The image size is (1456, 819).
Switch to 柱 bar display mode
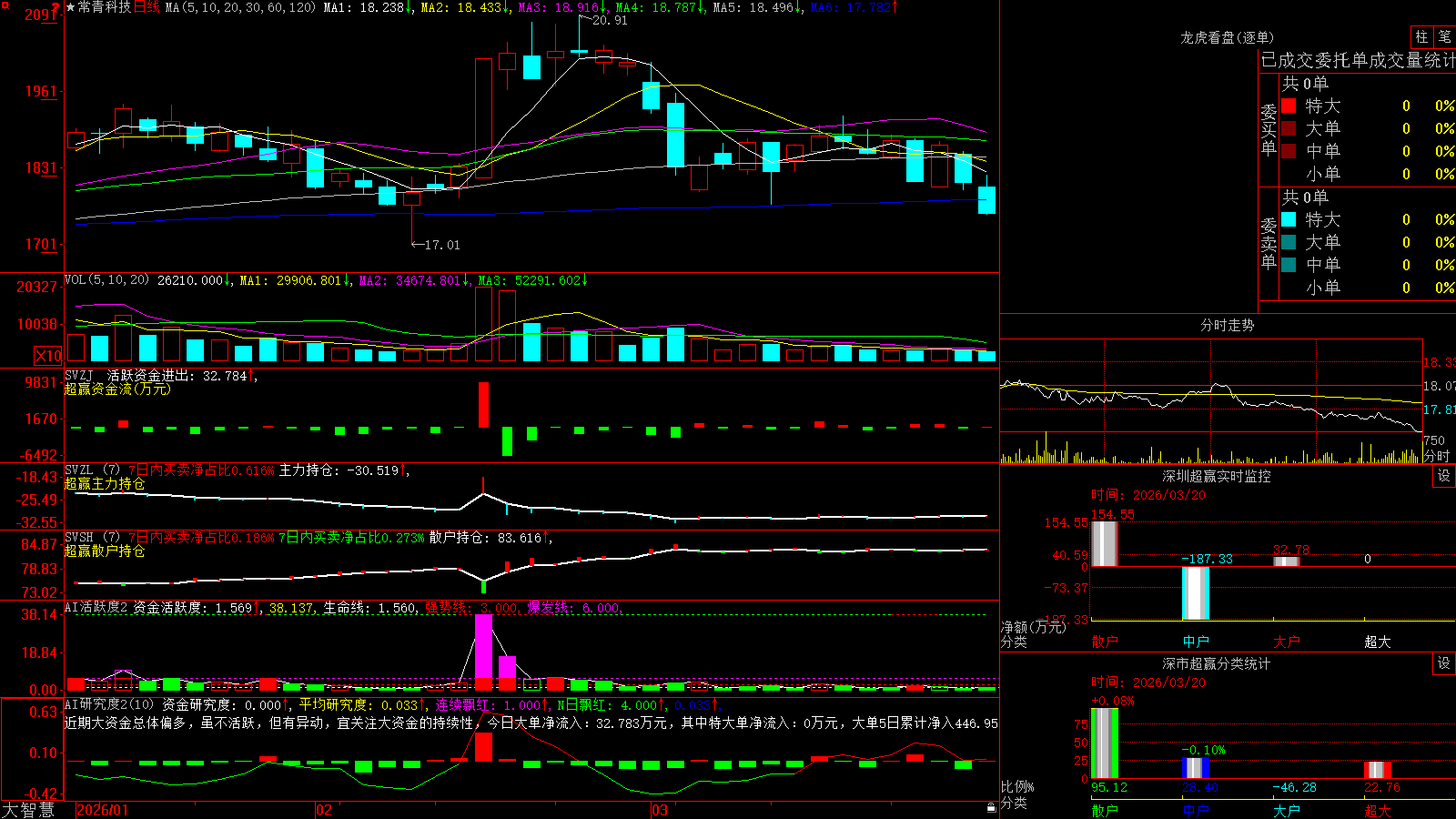point(1421,37)
